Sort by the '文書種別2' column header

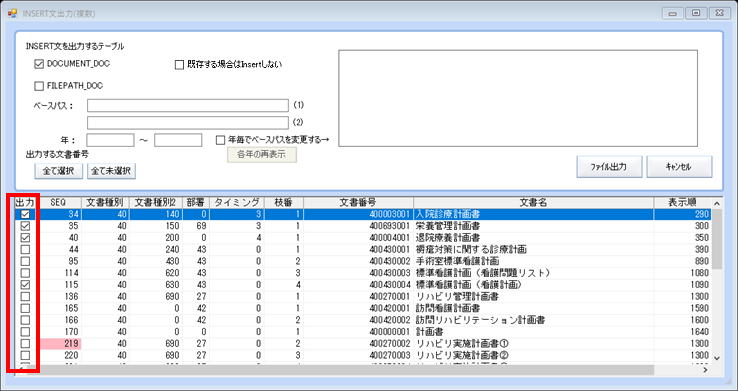tap(155, 202)
